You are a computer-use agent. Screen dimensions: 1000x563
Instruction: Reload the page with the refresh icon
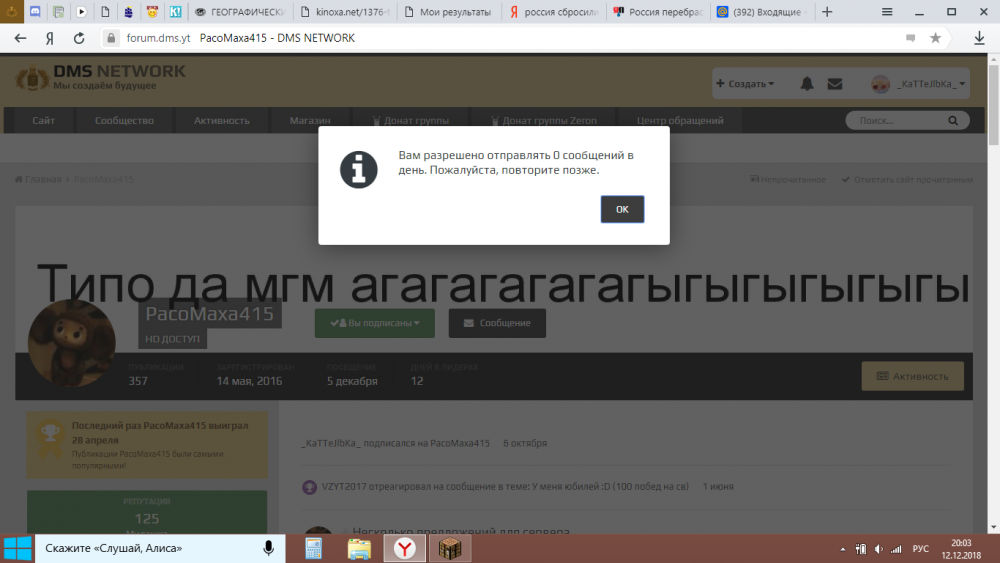(x=78, y=38)
